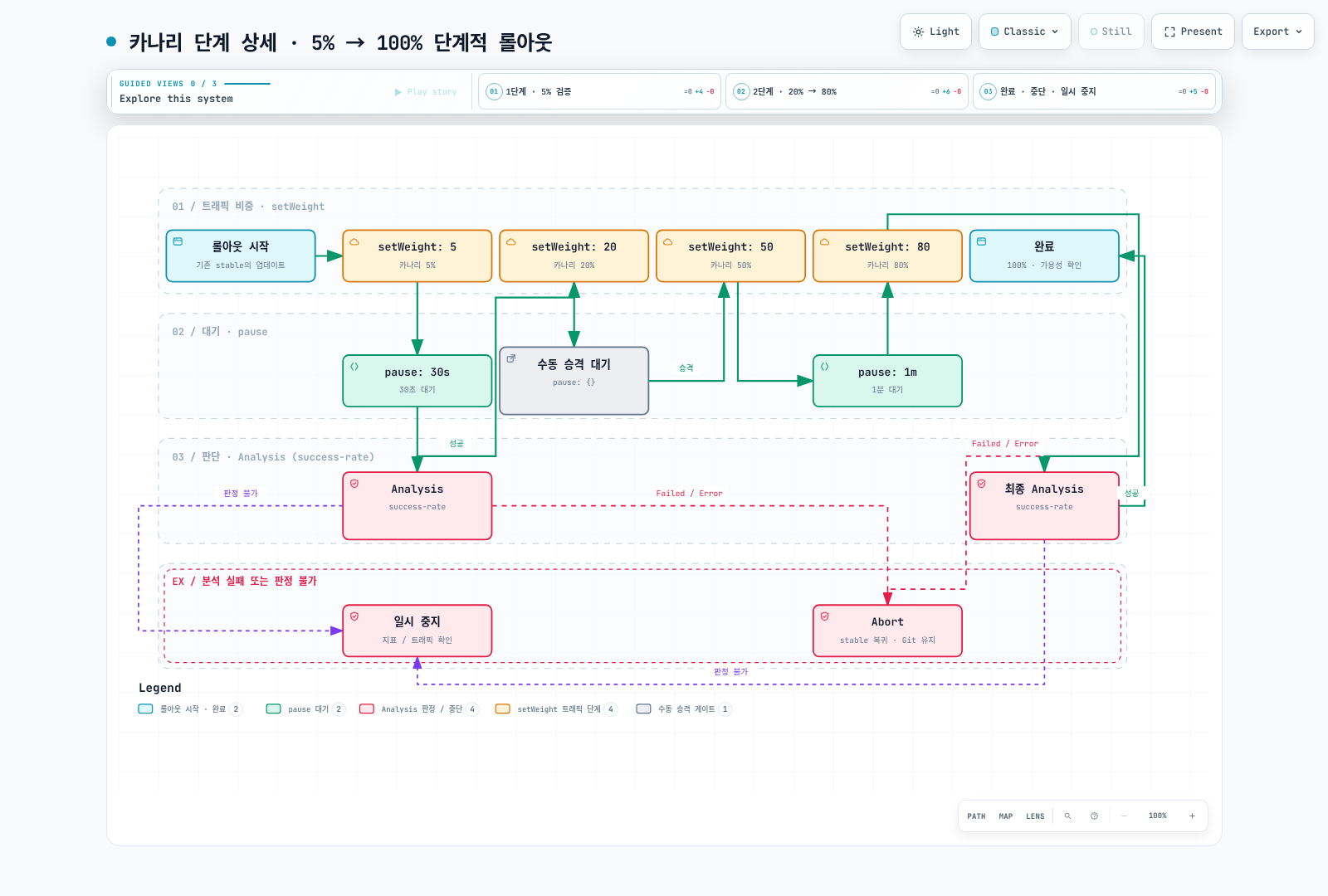This screenshot has width=1328, height=896.
Task: Click the 성공 label beside 최종 Analysis
Action: click(x=1131, y=494)
